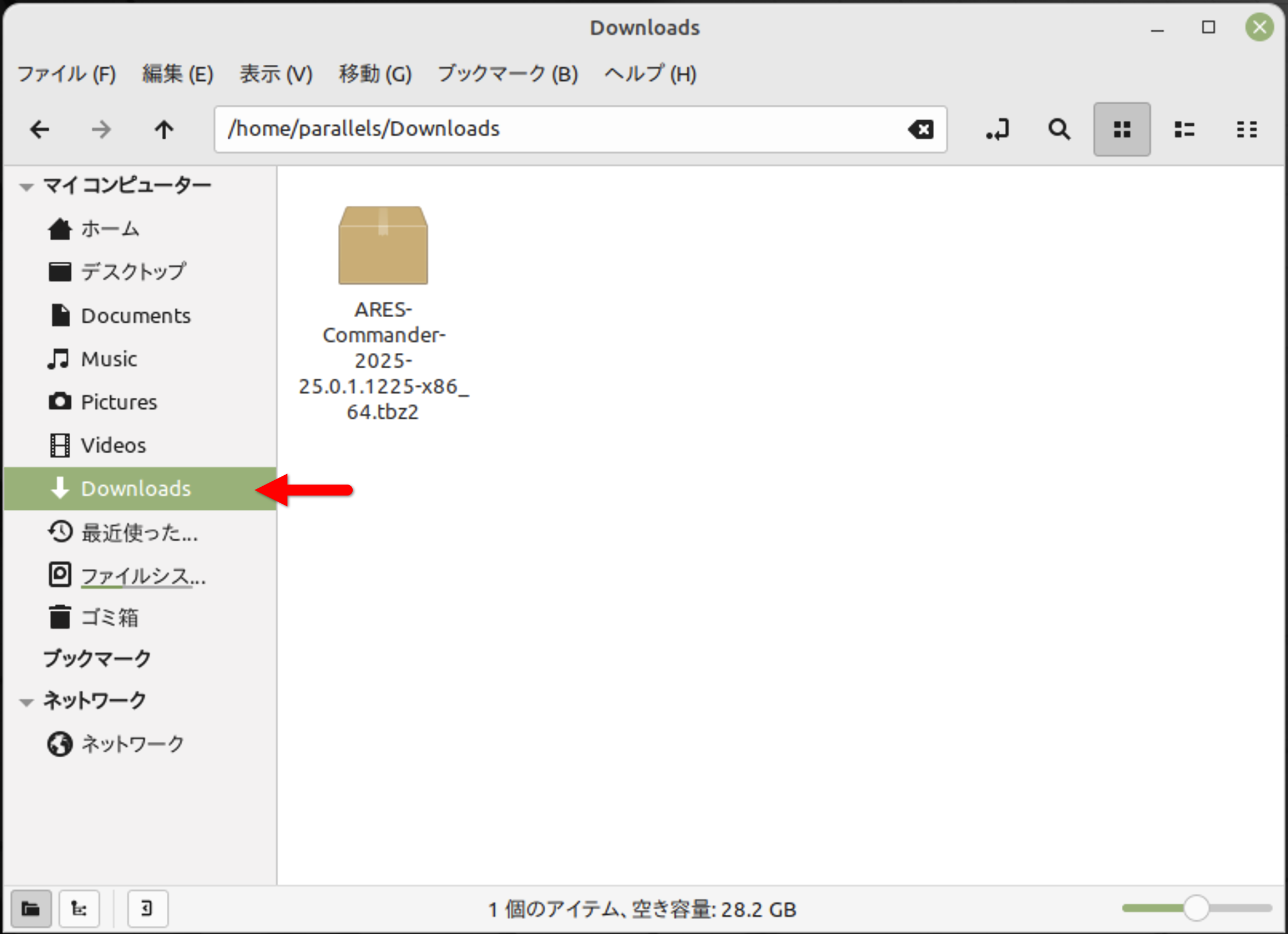Screen dimensions: 1288x934
Task: Switch to list view mode
Action: 1184,130
